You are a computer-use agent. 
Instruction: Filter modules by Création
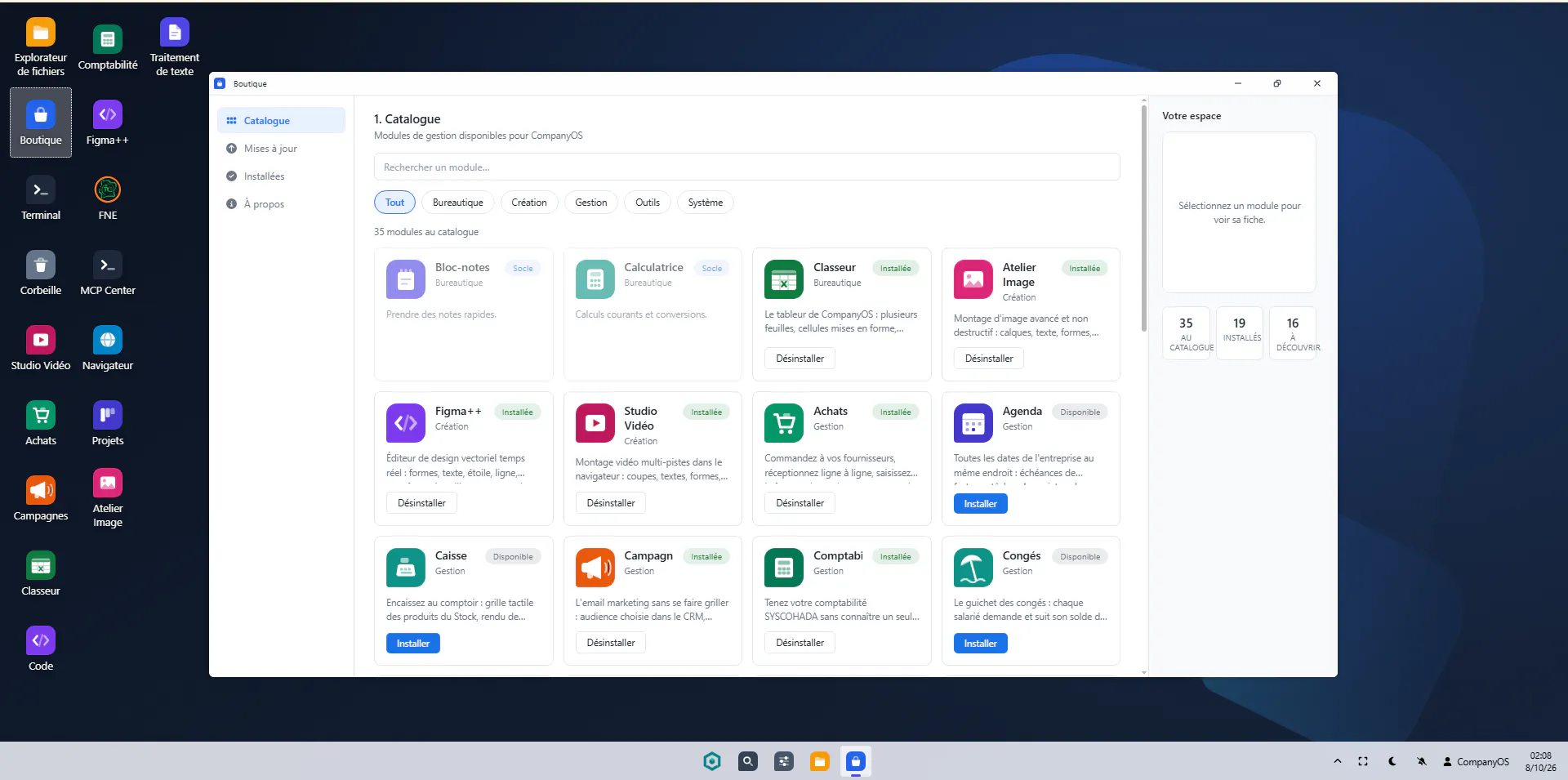[529, 203]
